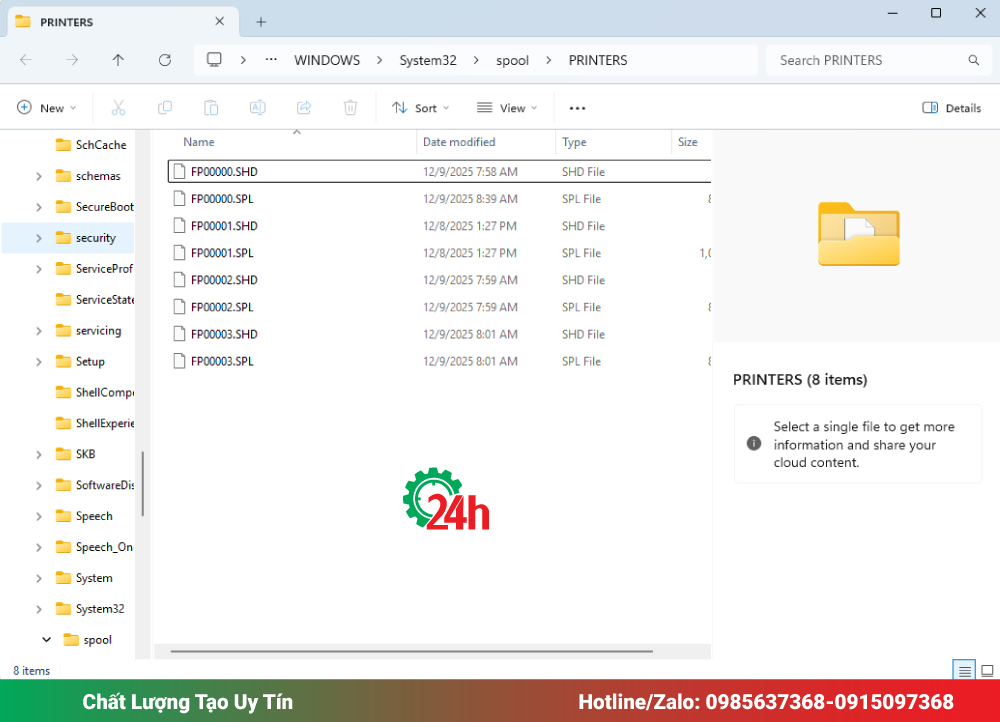Viewport: 1000px width, 722px height.
Task: Expand the SecureBoot folder tree node
Action: 39,207
